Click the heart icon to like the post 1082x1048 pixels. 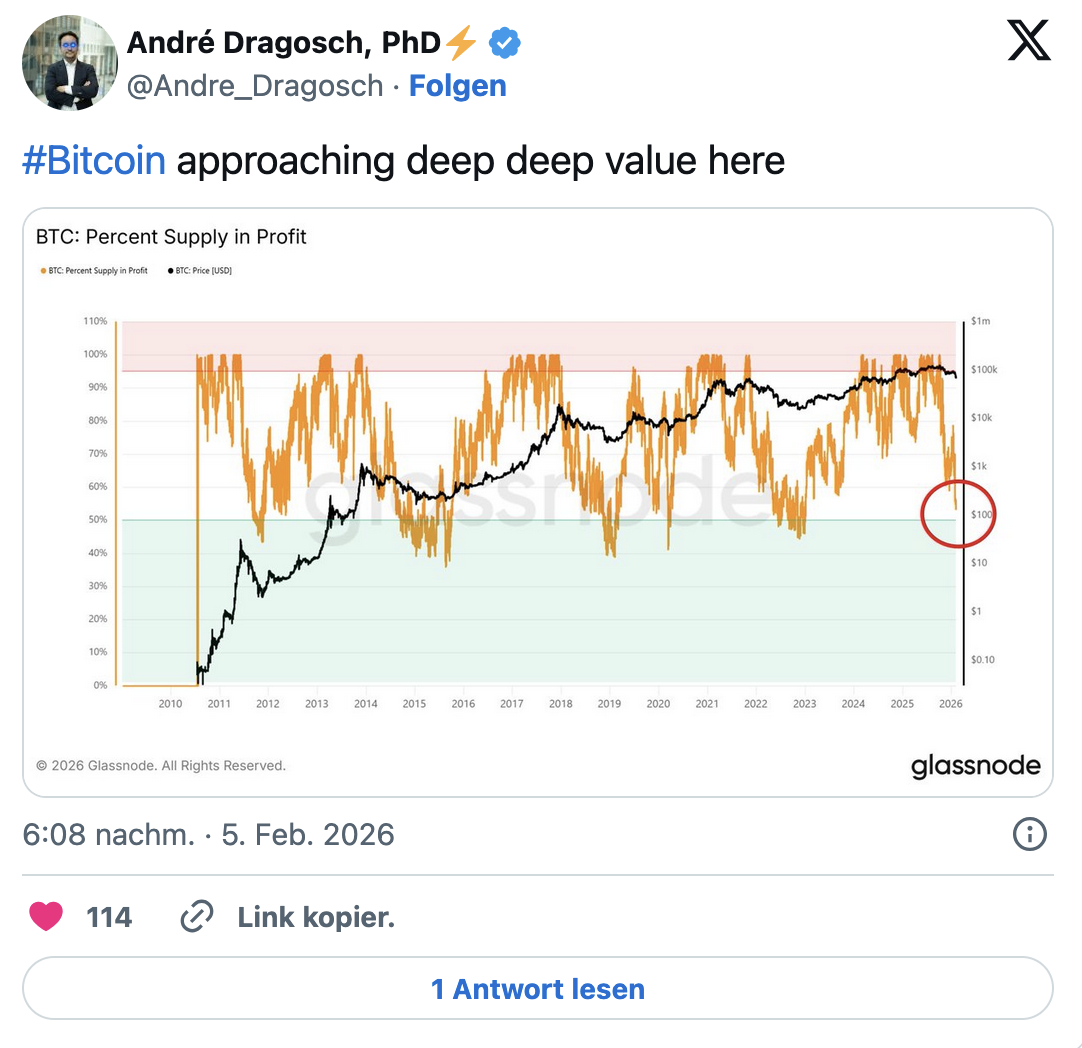click(46, 916)
